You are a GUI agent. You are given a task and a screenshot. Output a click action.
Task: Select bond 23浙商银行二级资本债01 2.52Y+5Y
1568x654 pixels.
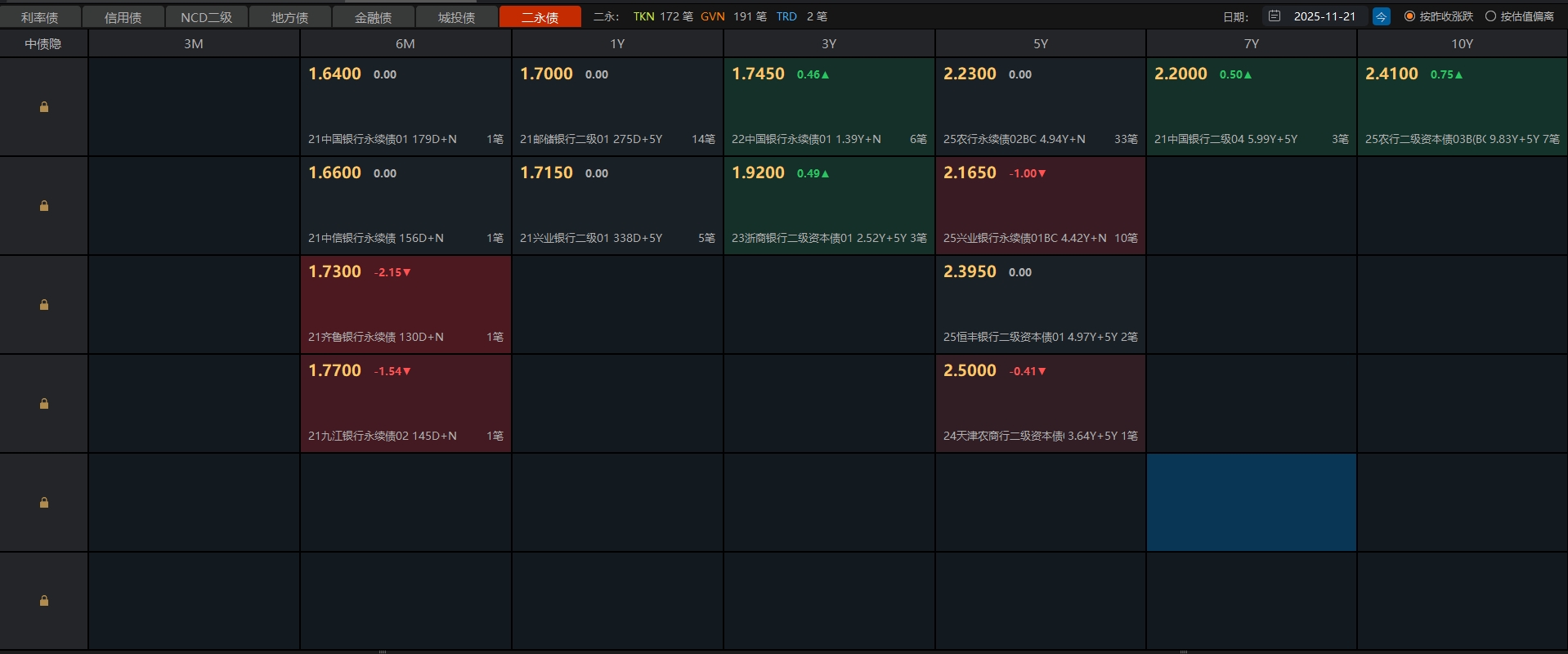(x=818, y=238)
